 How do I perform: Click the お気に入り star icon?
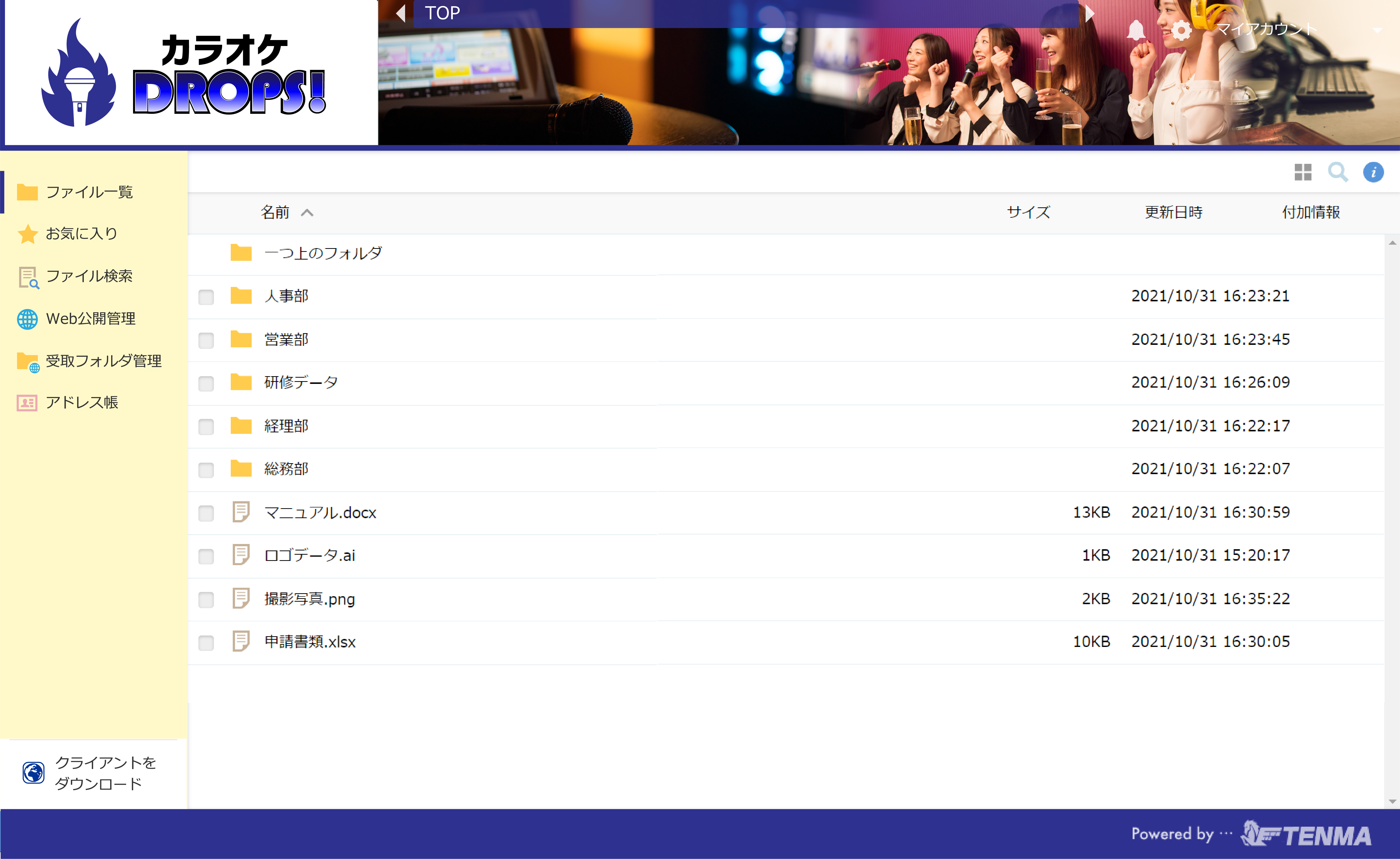pos(27,233)
